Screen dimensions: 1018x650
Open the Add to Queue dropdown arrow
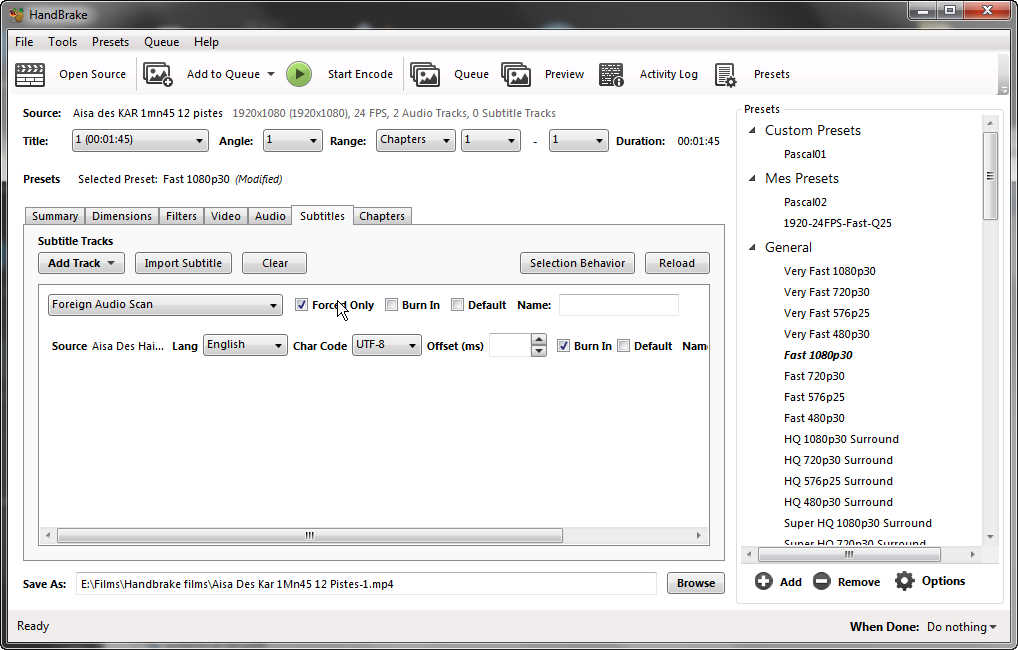pyautogui.click(x=271, y=74)
